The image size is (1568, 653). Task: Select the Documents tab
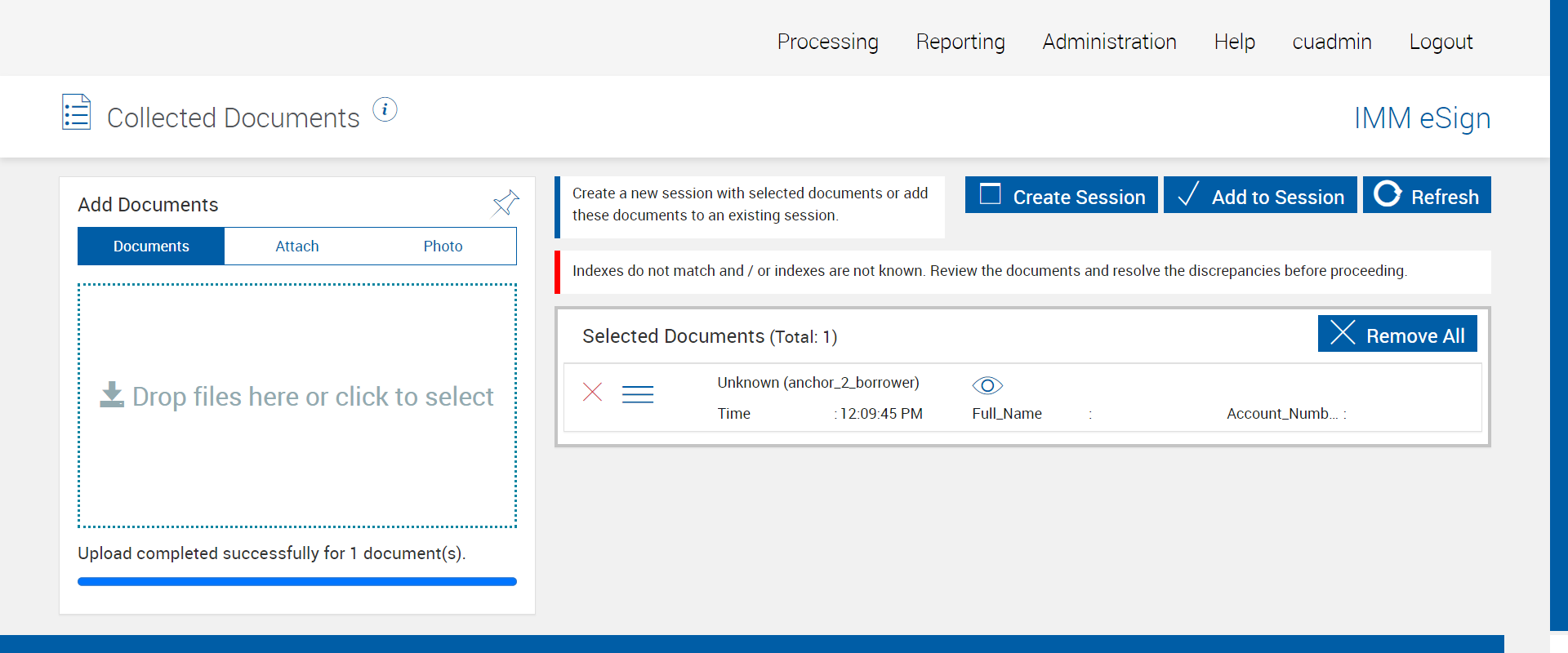(151, 247)
